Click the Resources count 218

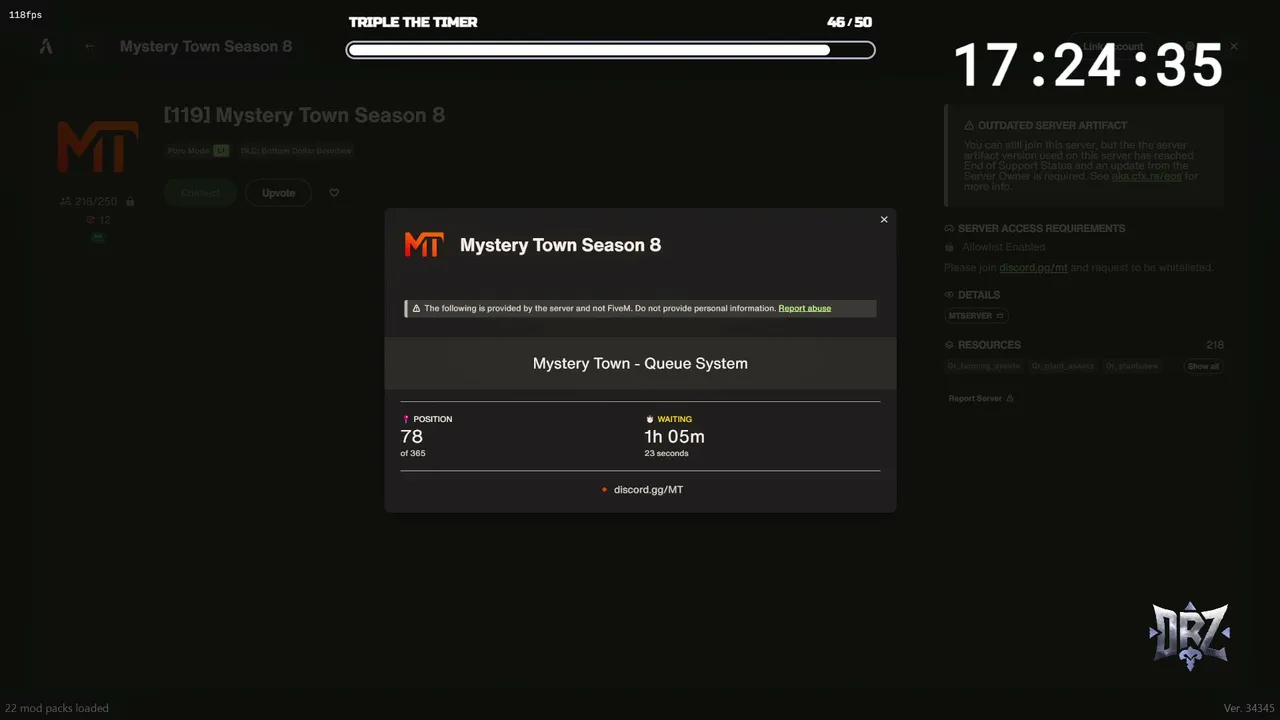pyautogui.click(x=1215, y=345)
